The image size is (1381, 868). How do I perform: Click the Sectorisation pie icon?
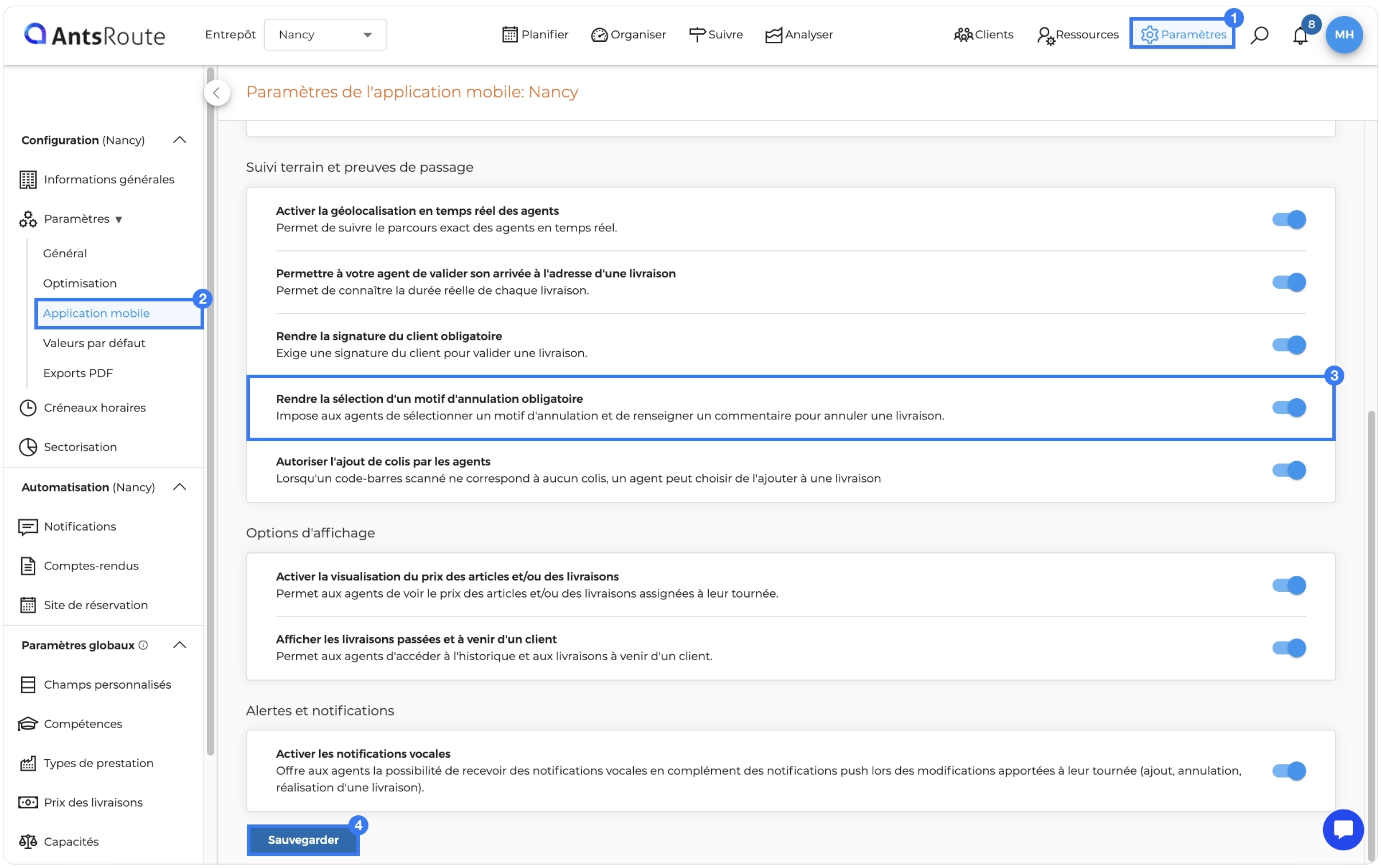click(x=28, y=447)
